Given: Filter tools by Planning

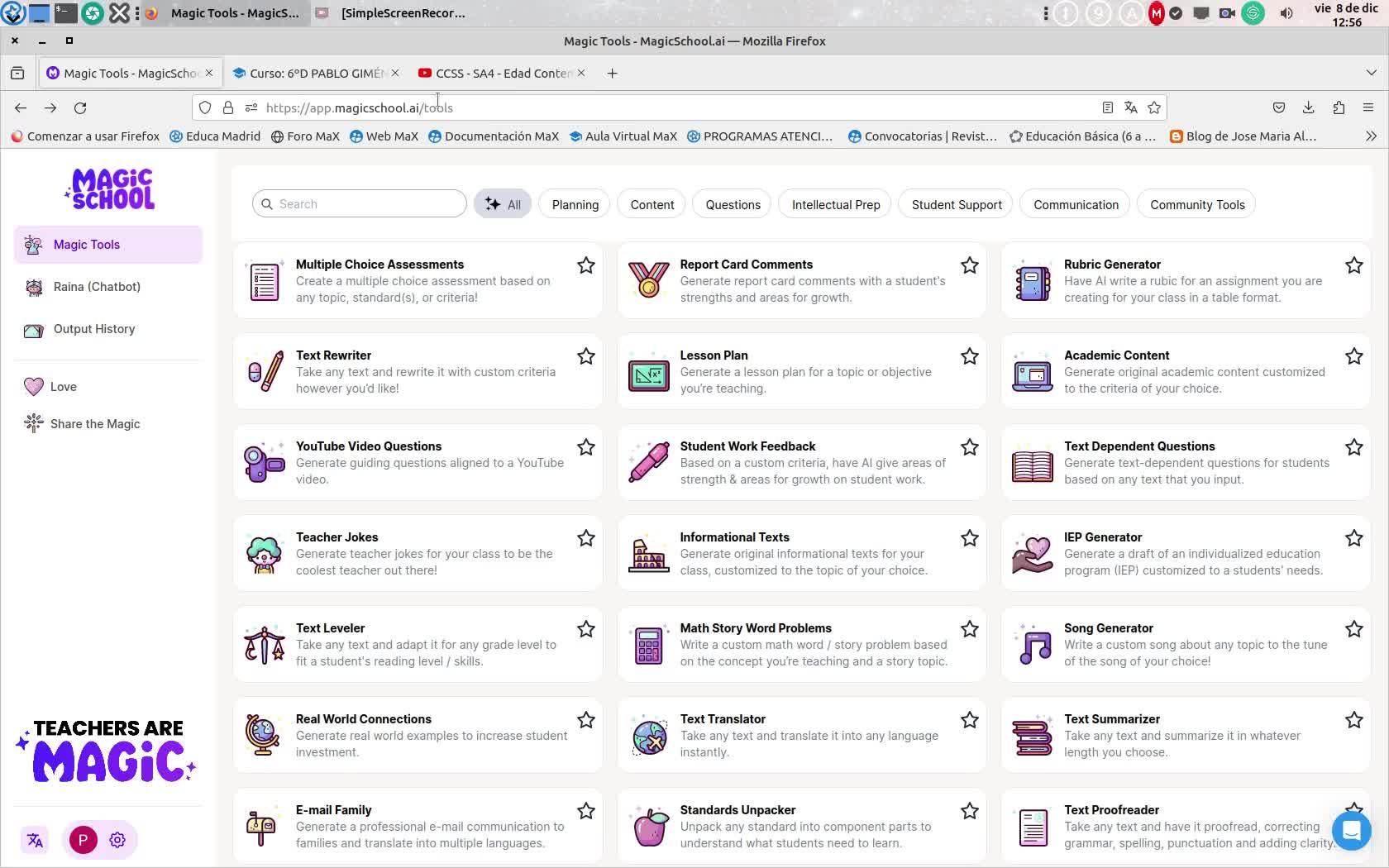Looking at the screenshot, I should click(x=575, y=204).
